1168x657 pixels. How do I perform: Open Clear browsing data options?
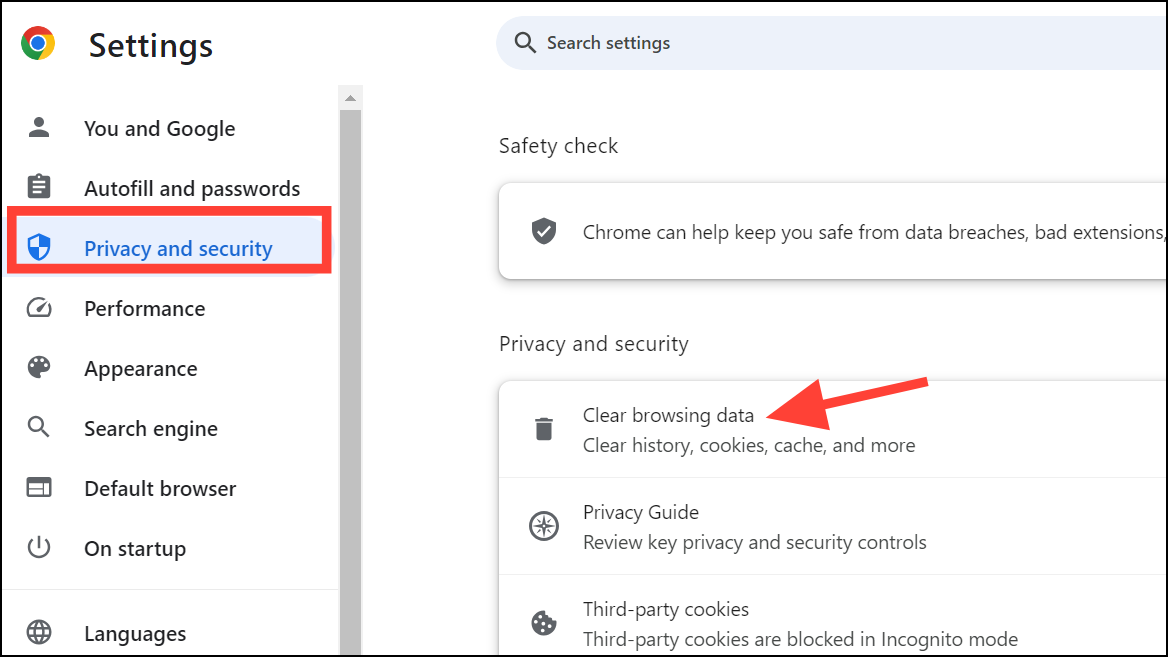pos(668,415)
